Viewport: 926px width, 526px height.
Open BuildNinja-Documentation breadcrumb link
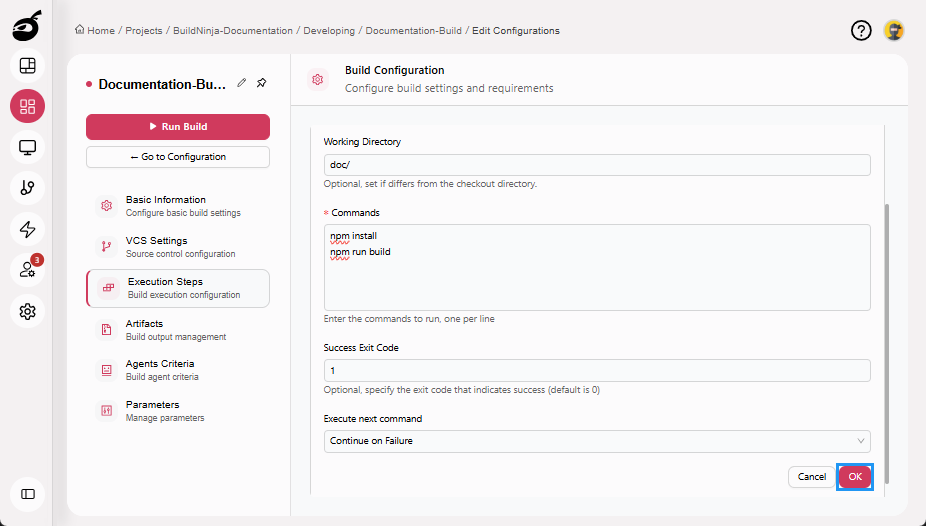point(233,31)
